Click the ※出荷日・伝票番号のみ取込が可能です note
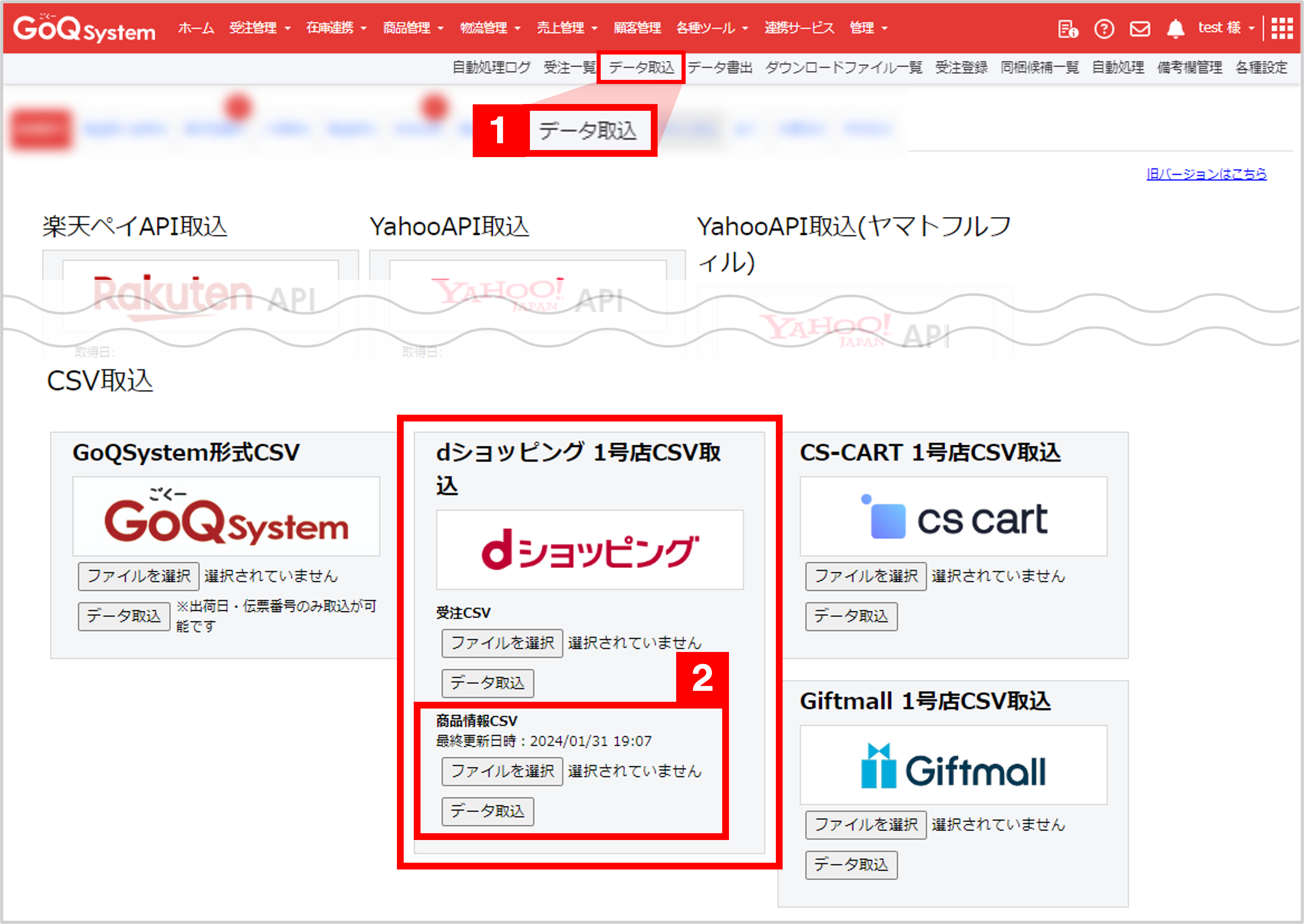1304x924 pixels. (276, 616)
